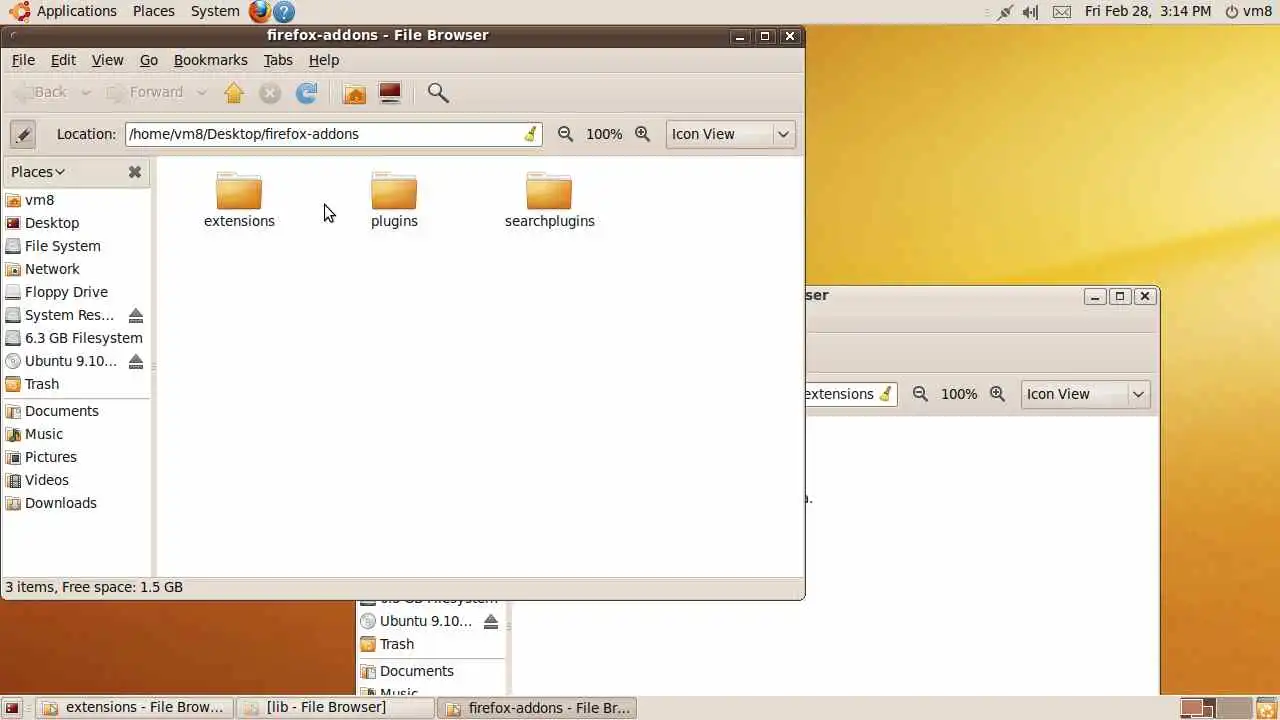Toggle the location edit pencil button
The width and height of the screenshot is (1280, 720).
(x=23, y=134)
